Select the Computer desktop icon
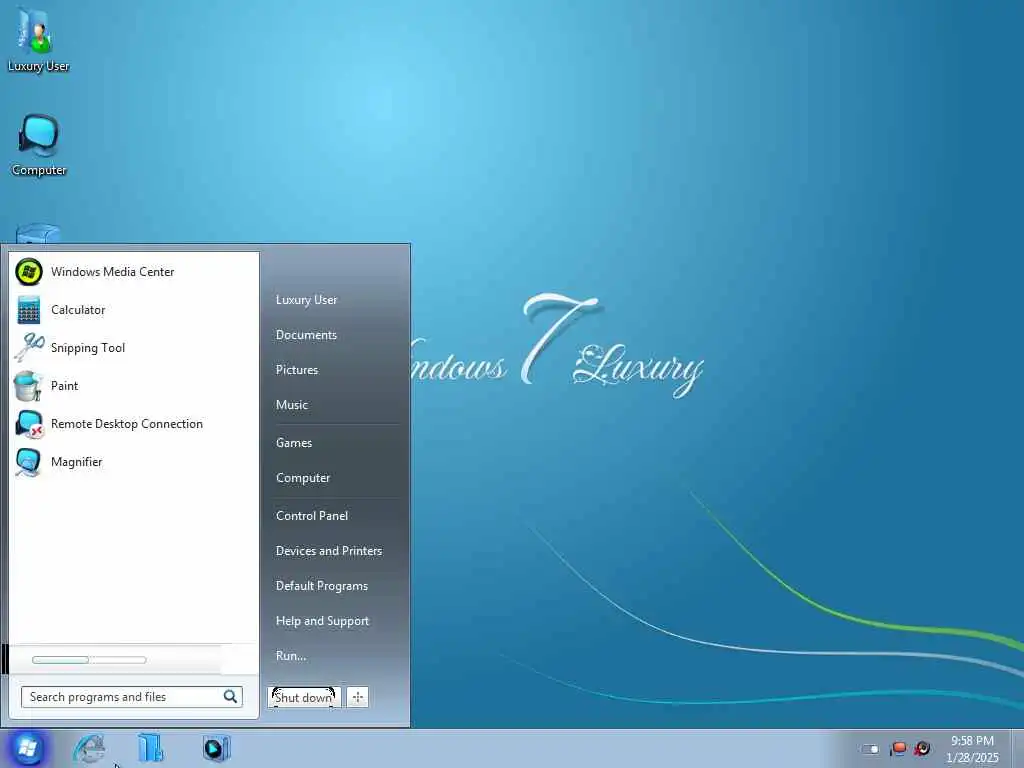 coord(39,145)
